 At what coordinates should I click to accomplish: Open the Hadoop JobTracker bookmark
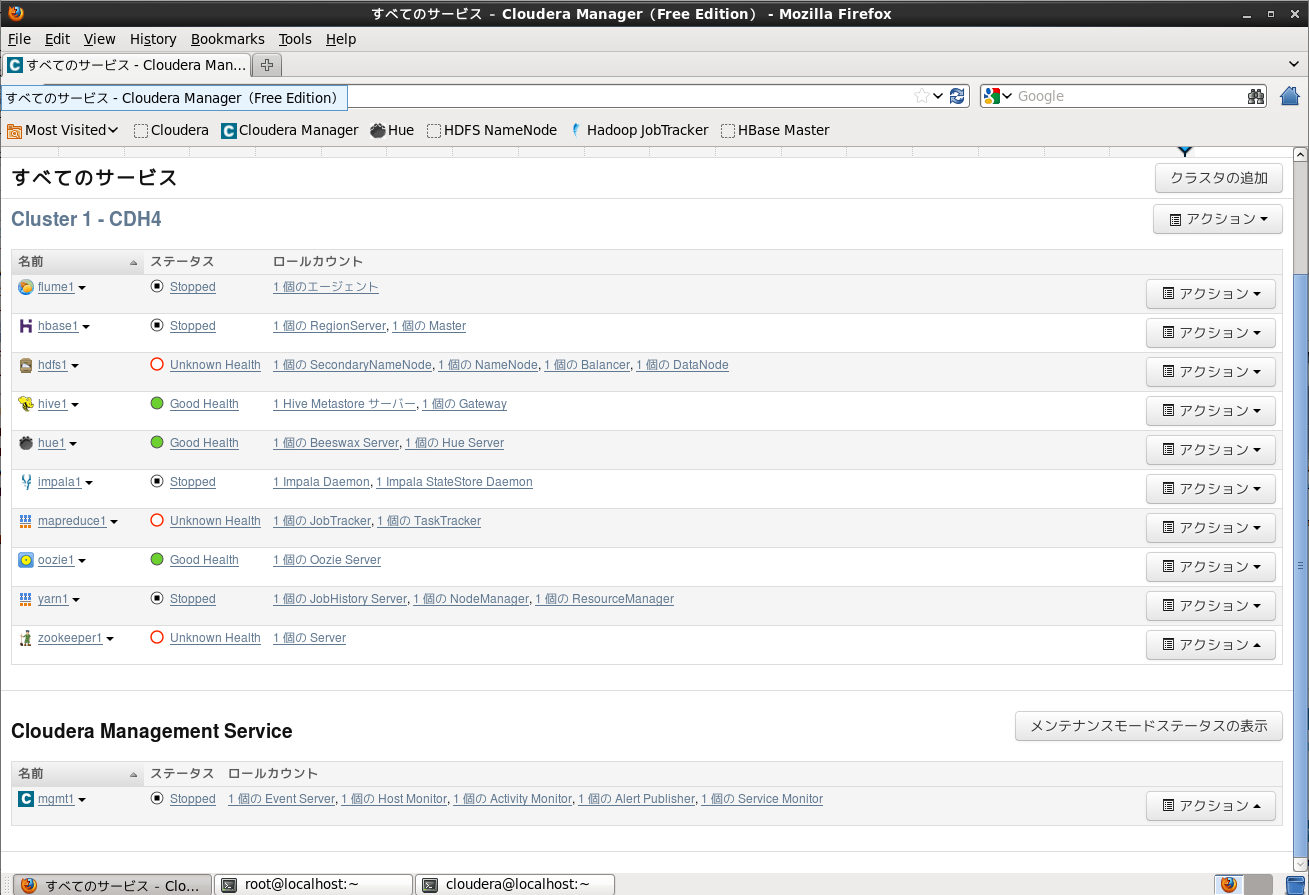[639, 130]
